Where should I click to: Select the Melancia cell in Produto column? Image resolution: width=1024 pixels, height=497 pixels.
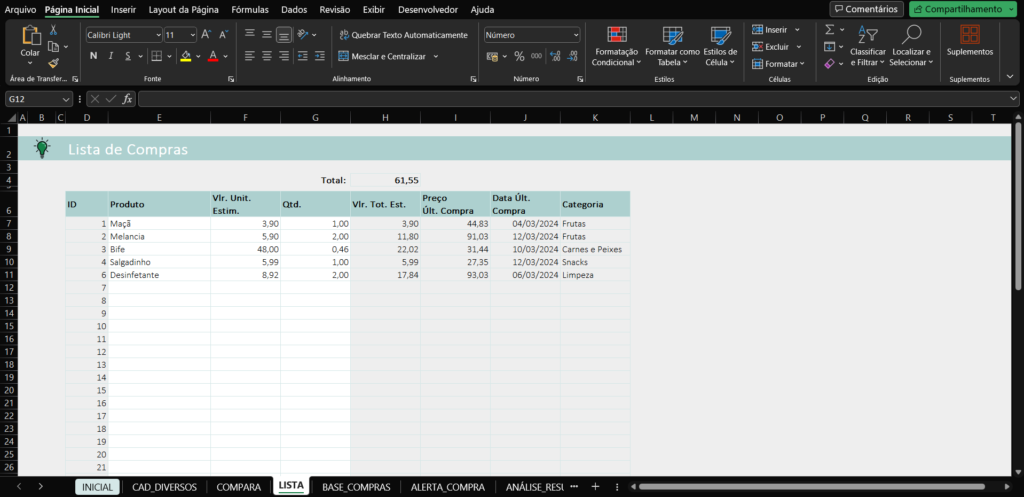[158, 236]
